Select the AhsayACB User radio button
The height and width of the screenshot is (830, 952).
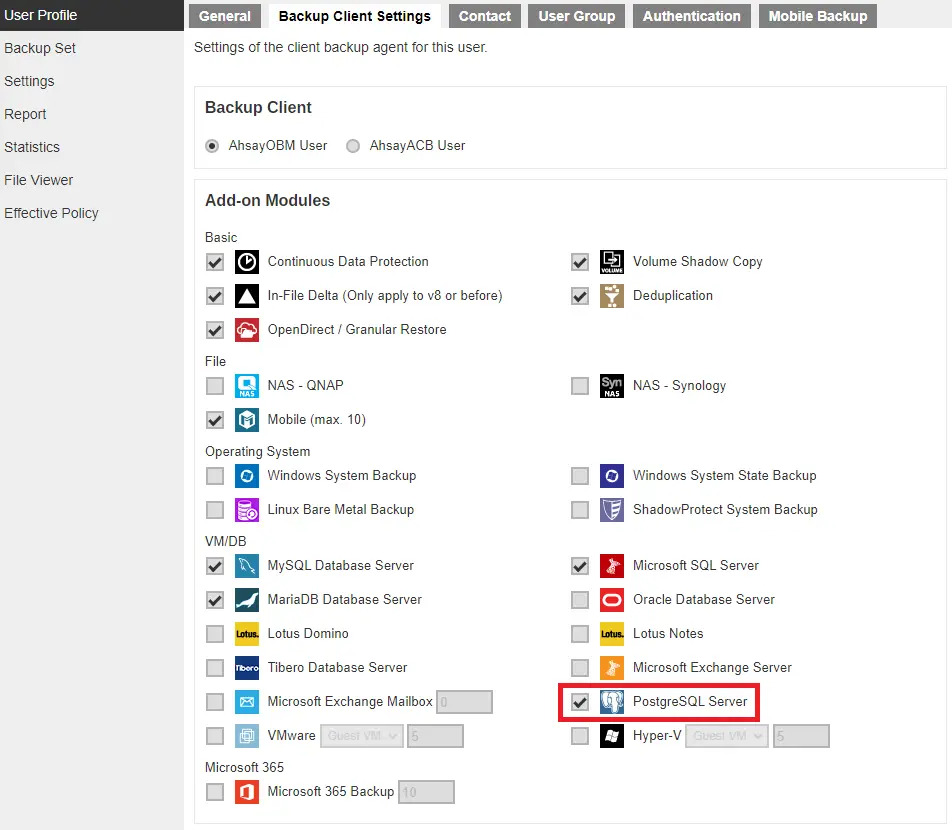coord(353,146)
